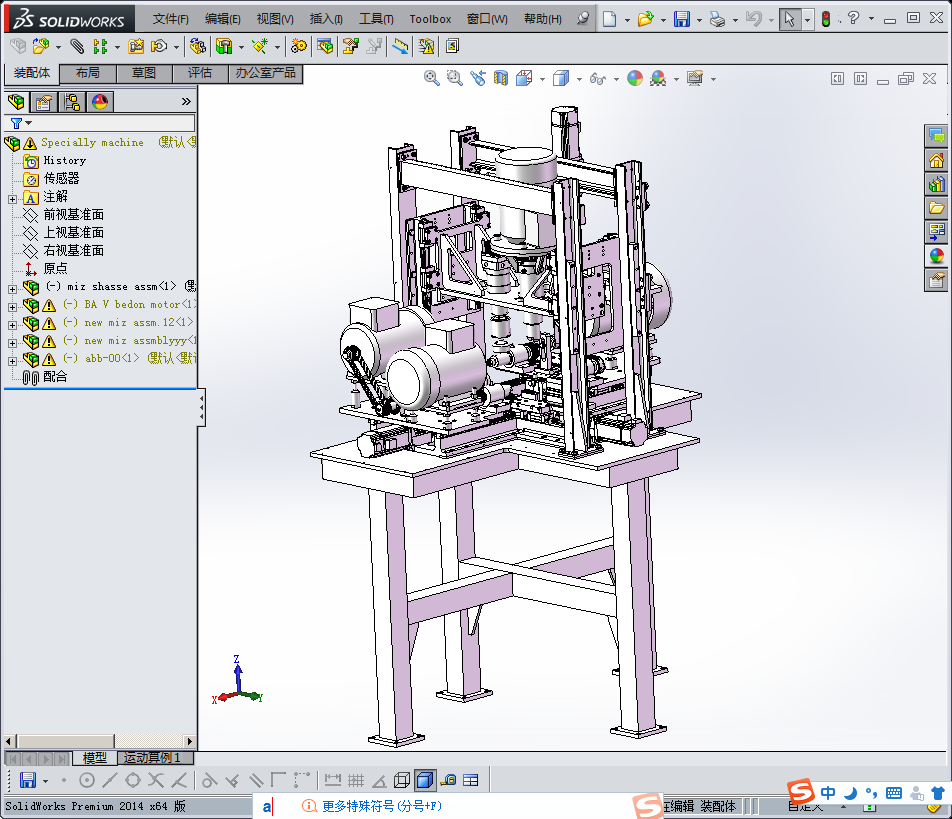Switch to the 评估 tab
The width and height of the screenshot is (952, 819).
[x=200, y=73]
